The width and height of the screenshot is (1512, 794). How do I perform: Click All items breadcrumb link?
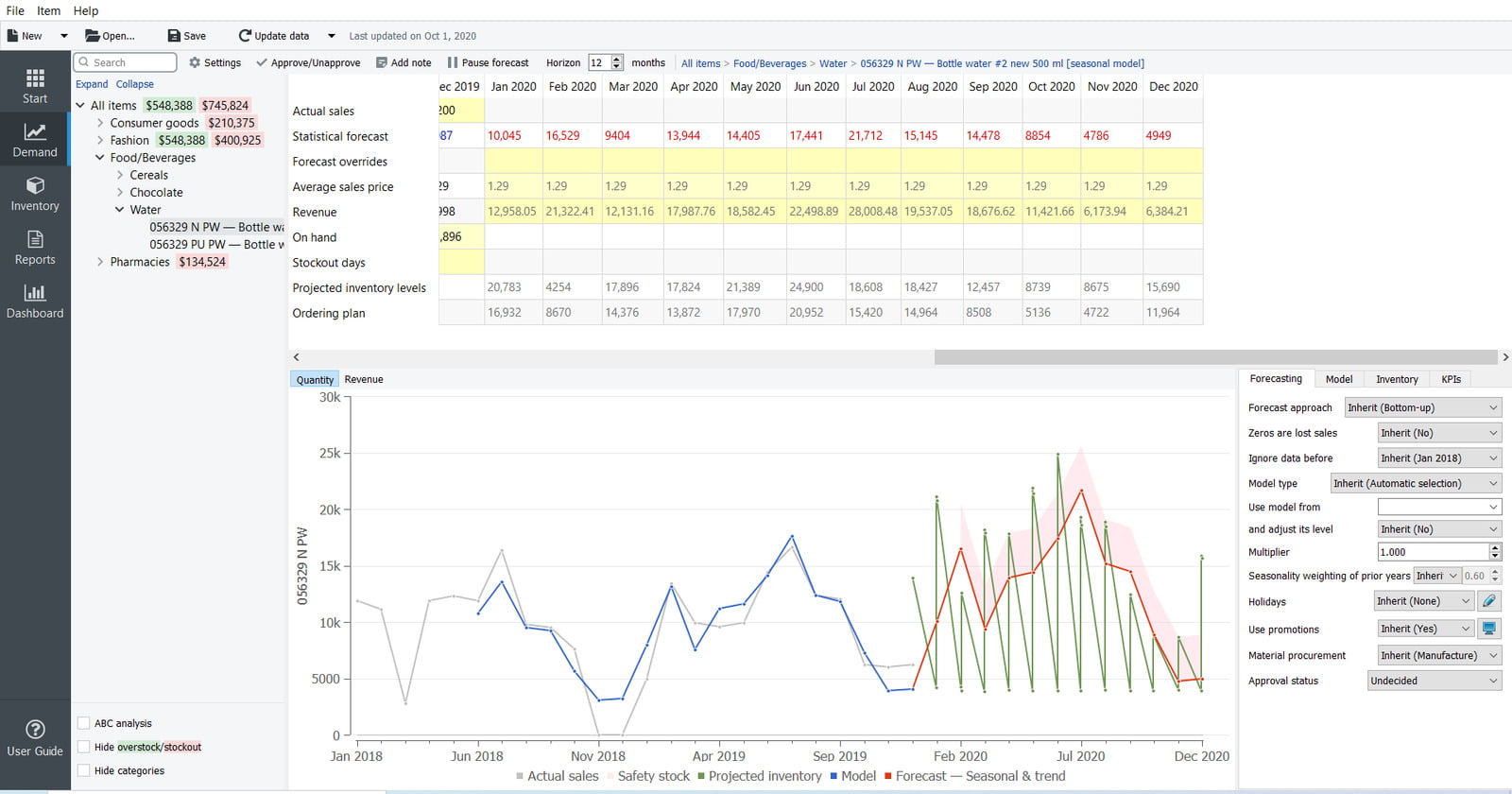[701, 63]
